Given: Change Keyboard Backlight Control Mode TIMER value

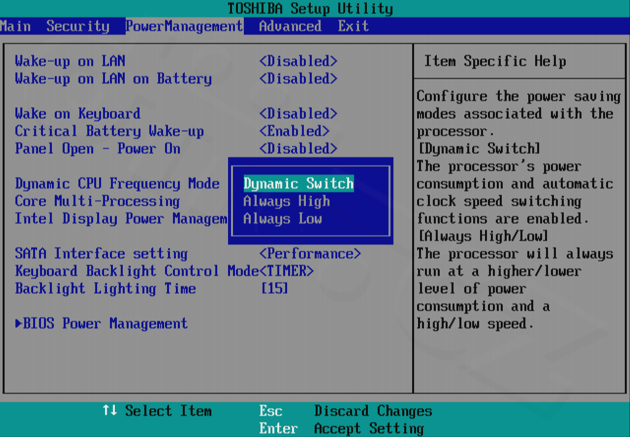Looking at the screenshot, I should (286, 271).
